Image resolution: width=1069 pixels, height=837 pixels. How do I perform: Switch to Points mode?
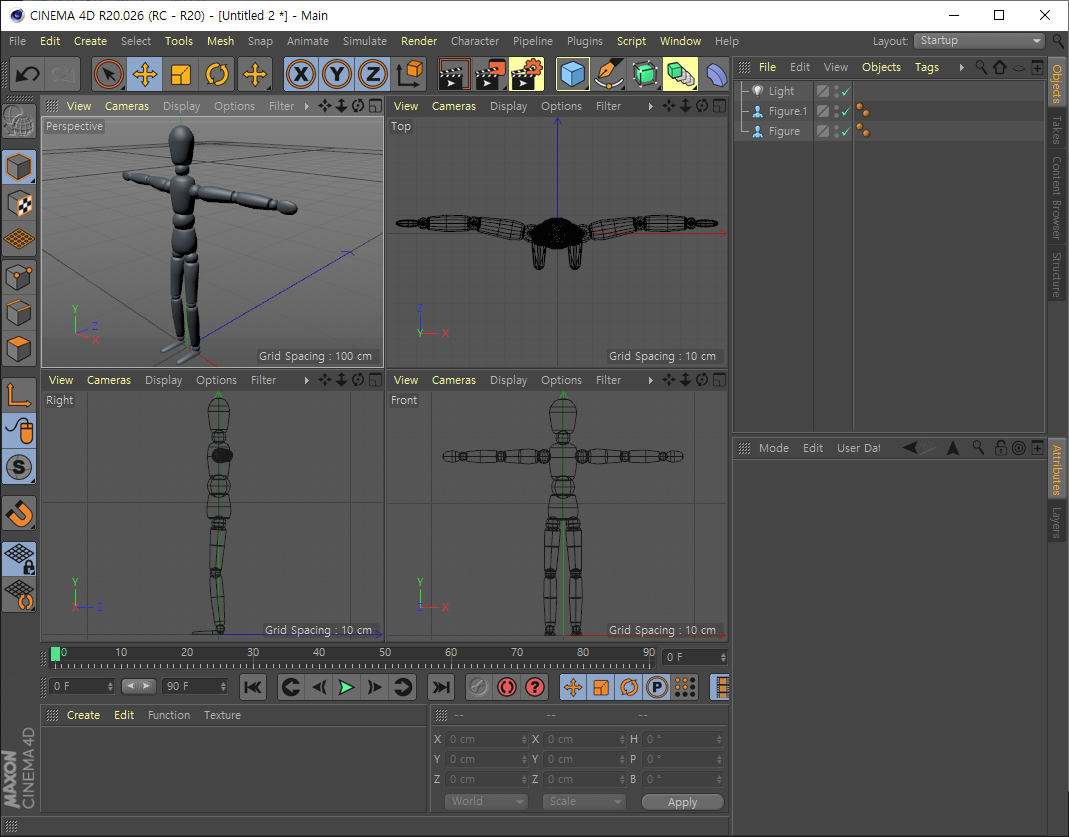click(x=19, y=277)
